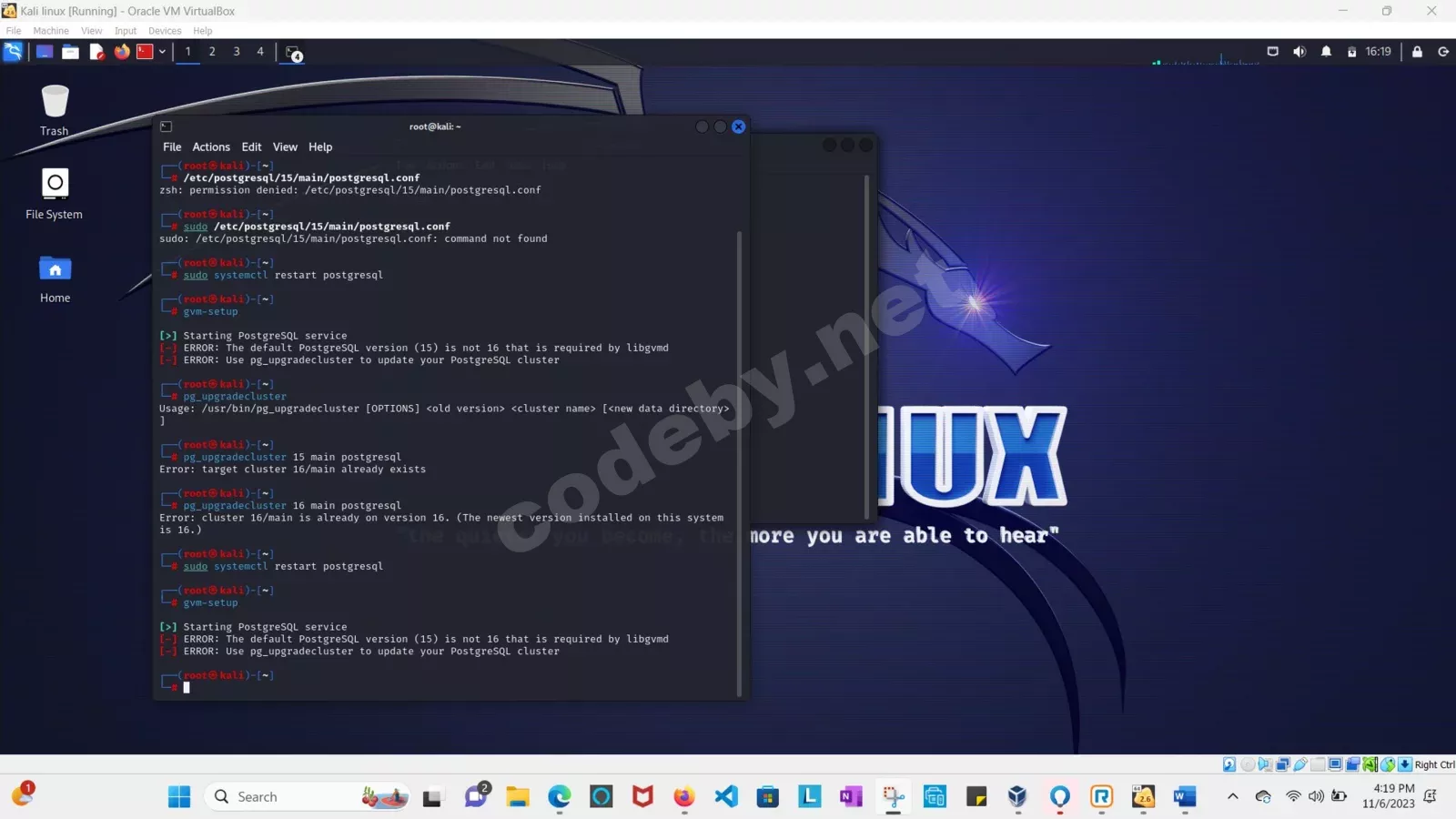This screenshot has height=819, width=1456.
Task: Click the background terminal window's scrollbar
Action: [x=866, y=346]
